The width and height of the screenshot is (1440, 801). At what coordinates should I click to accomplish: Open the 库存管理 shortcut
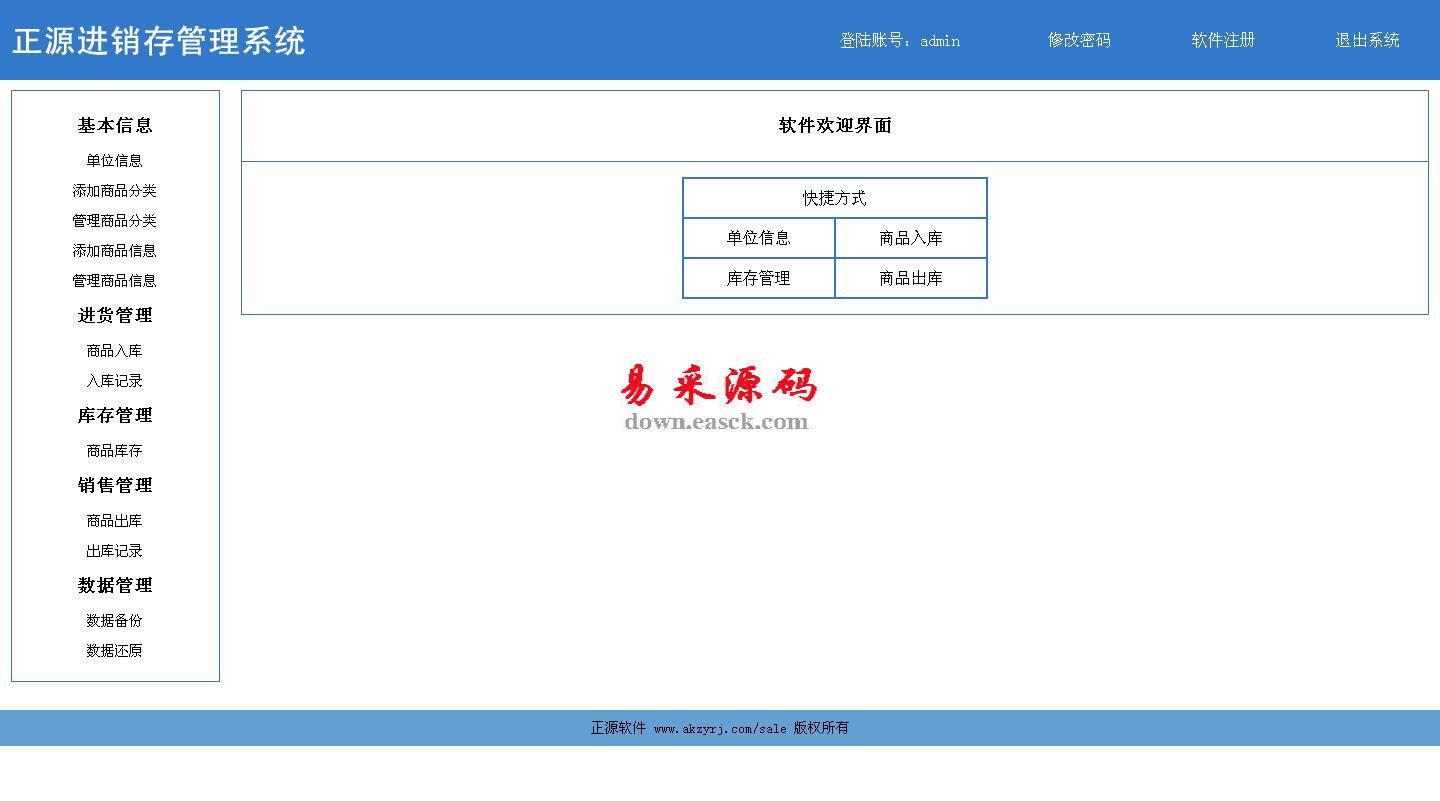click(758, 278)
